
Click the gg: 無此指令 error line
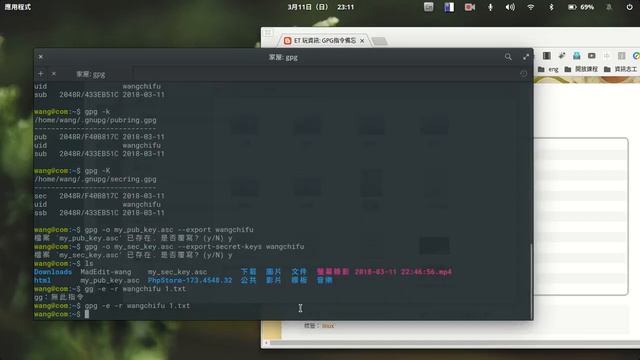click(x=59, y=297)
